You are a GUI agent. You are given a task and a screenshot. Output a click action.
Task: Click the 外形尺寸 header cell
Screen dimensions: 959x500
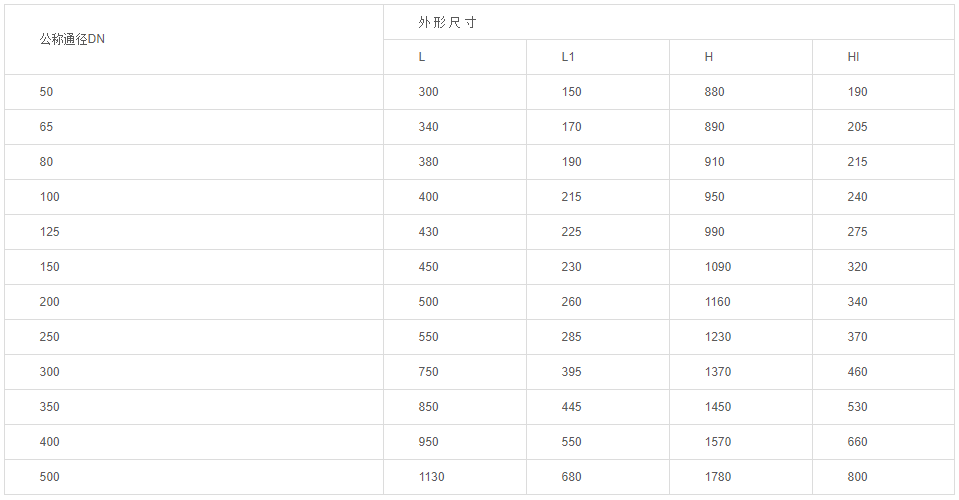pyautogui.click(x=447, y=22)
